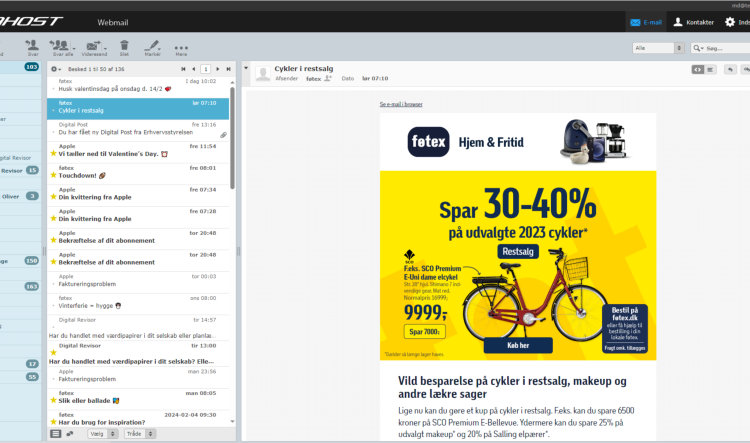Open the 'Se e-mail i browser' link

click(401, 104)
